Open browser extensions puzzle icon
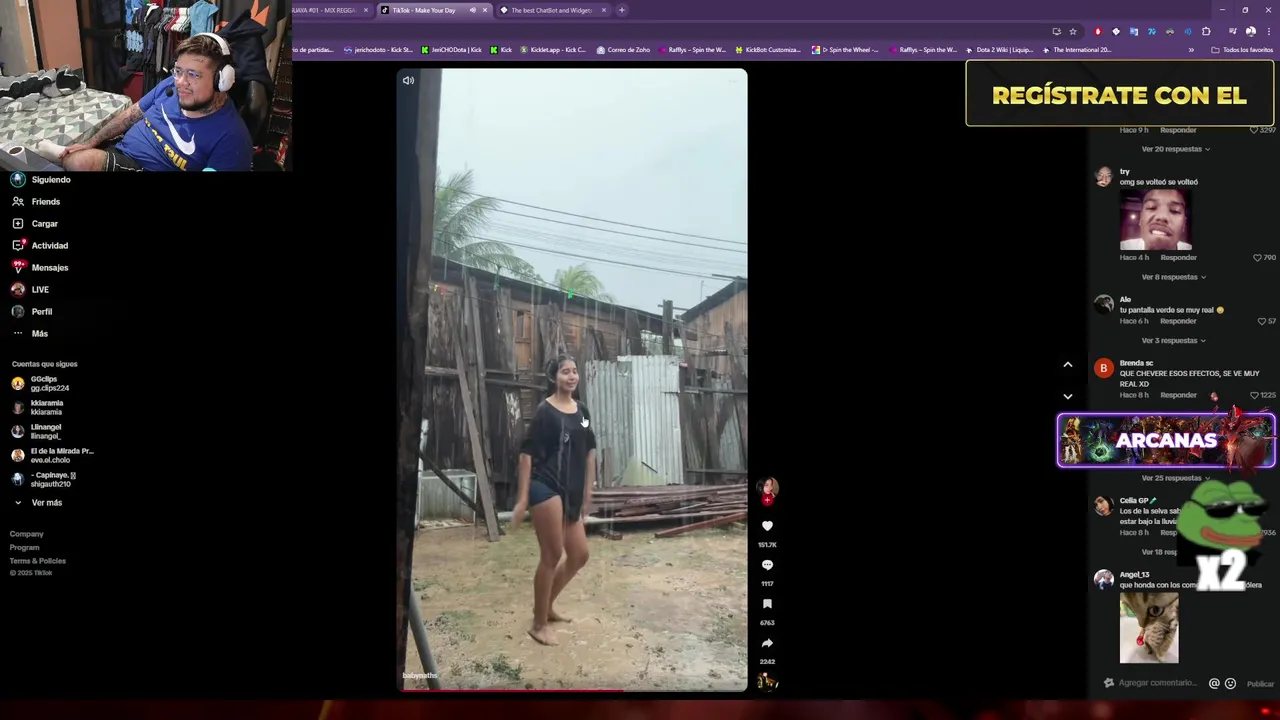The width and height of the screenshot is (1280, 720). click(1206, 31)
